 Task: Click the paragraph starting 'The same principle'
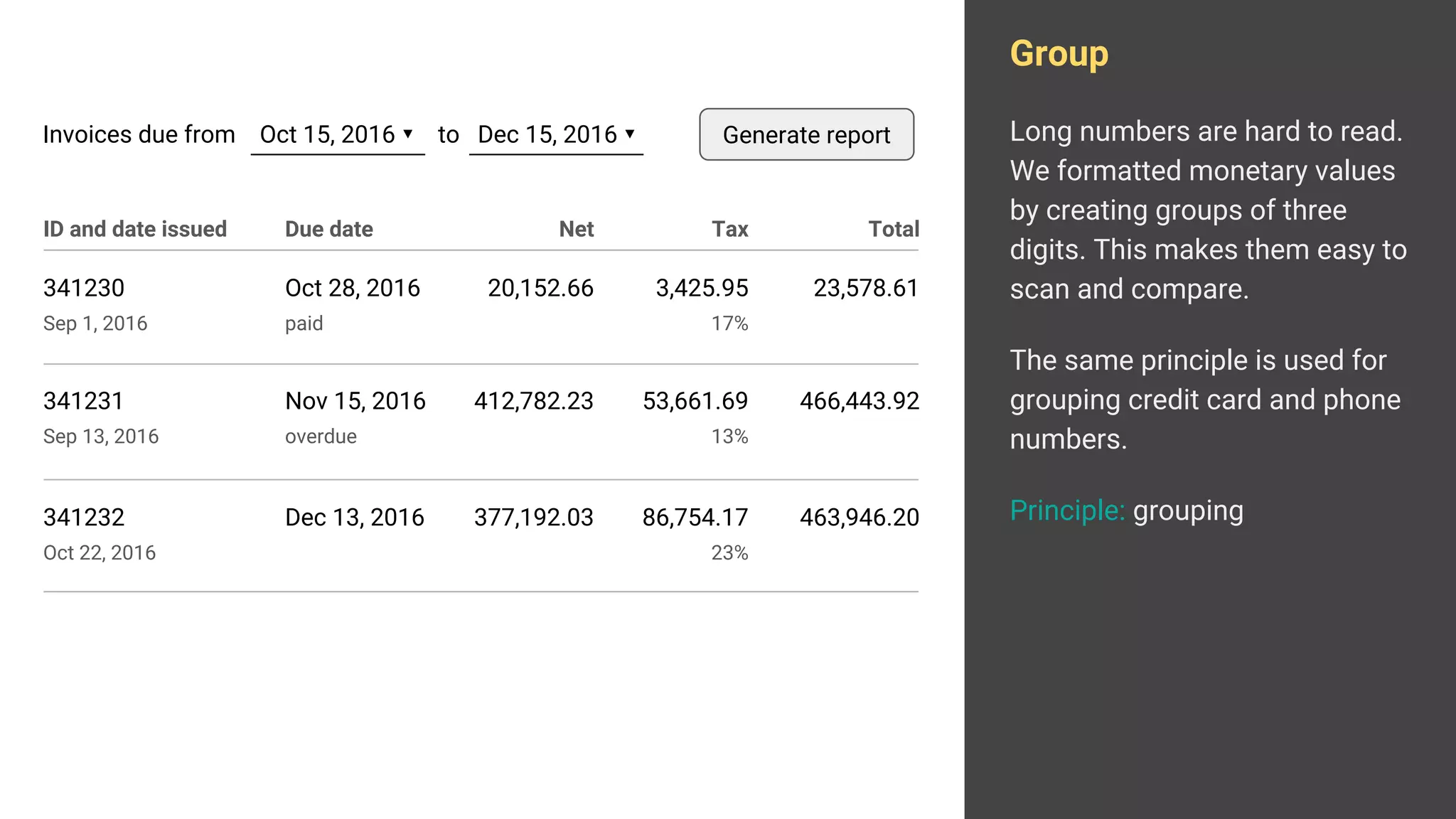pyautogui.click(x=1205, y=400)
